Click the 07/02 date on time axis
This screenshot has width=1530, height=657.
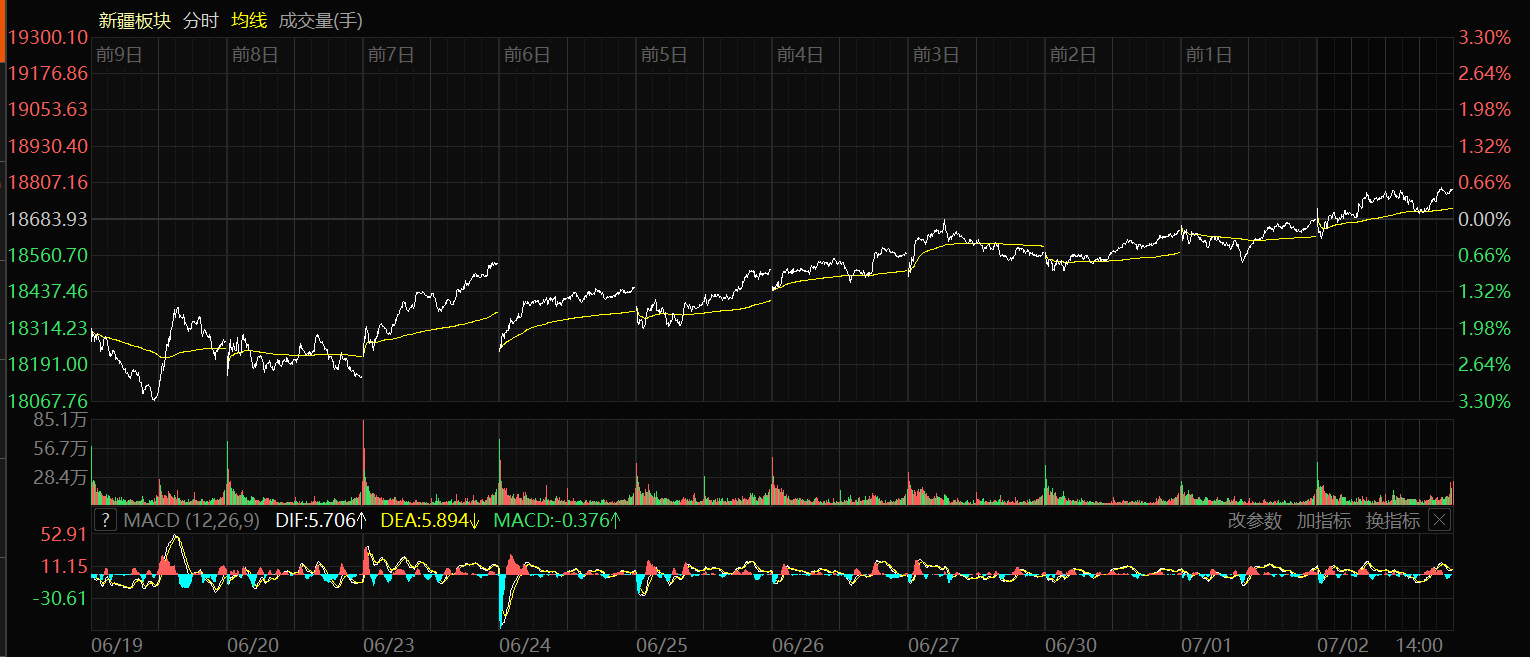click(x=1343, y=645)
